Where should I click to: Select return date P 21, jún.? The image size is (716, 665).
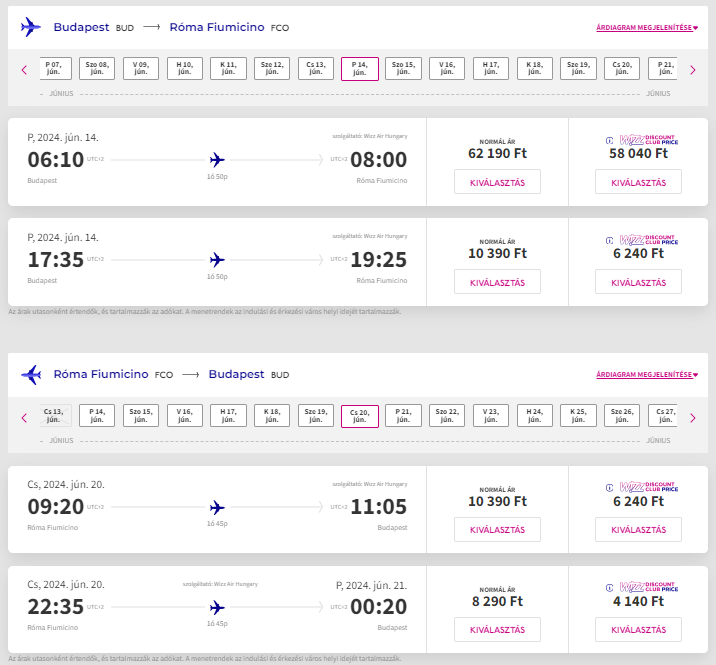pos(403,416)
